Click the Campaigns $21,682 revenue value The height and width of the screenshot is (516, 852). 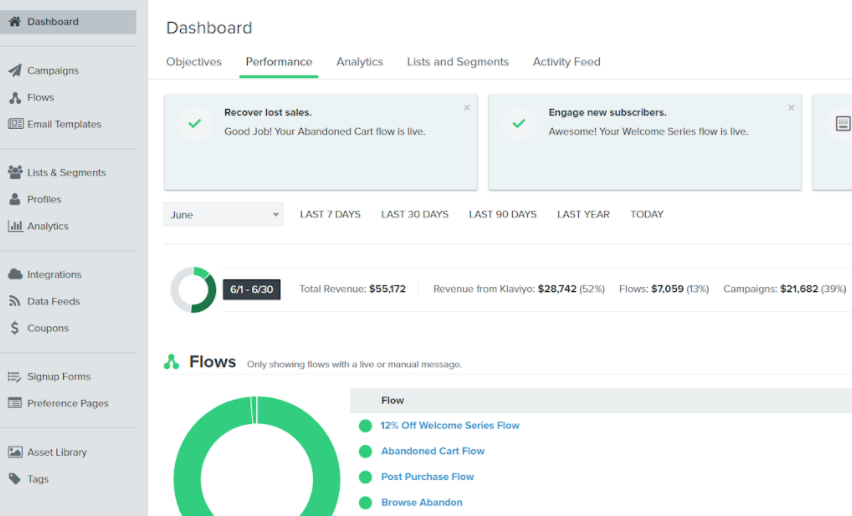pos(799,289)
